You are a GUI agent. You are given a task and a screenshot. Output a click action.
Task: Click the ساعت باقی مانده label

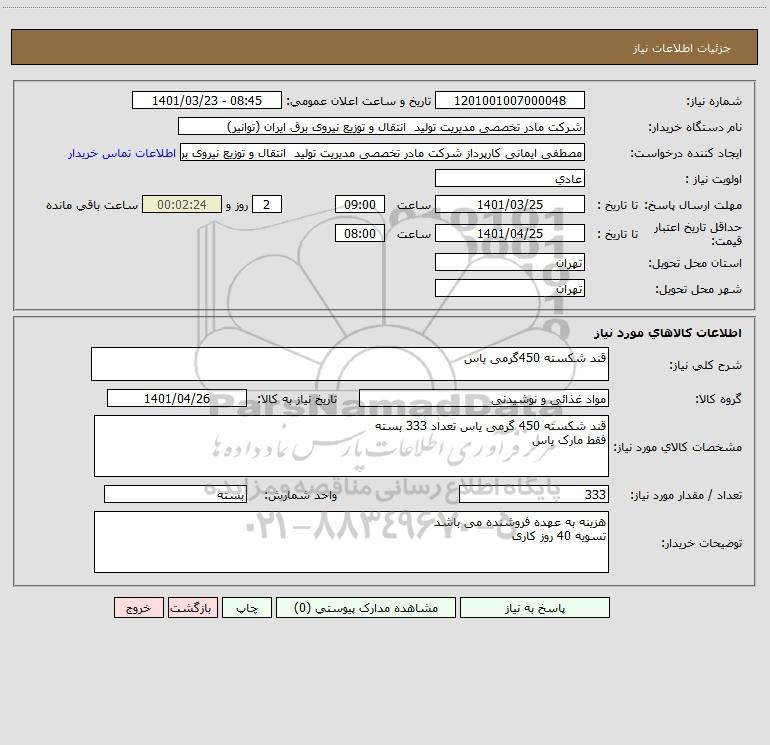point(92,205)
